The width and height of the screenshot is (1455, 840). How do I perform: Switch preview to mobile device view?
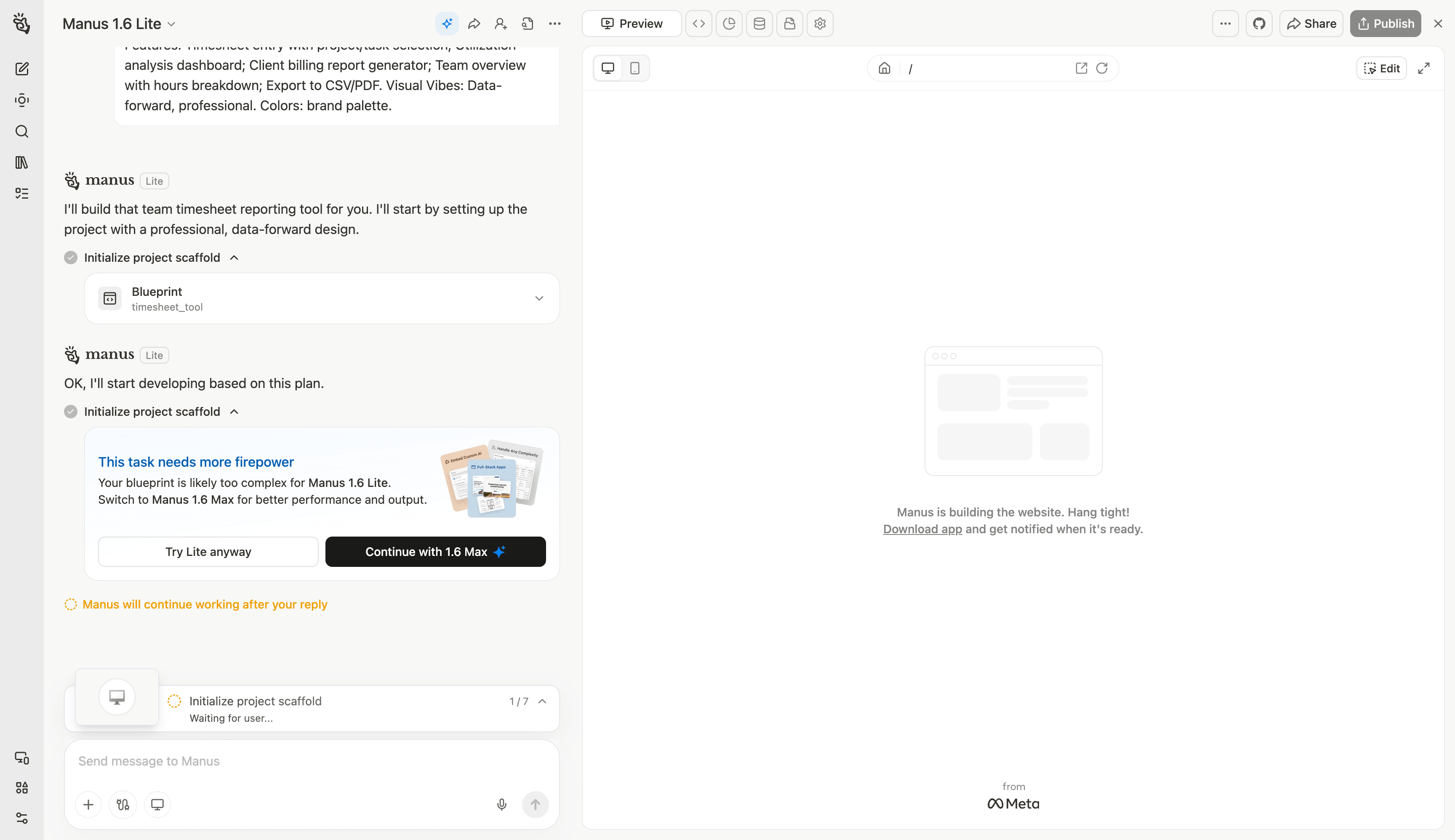[x=635, y=68]
